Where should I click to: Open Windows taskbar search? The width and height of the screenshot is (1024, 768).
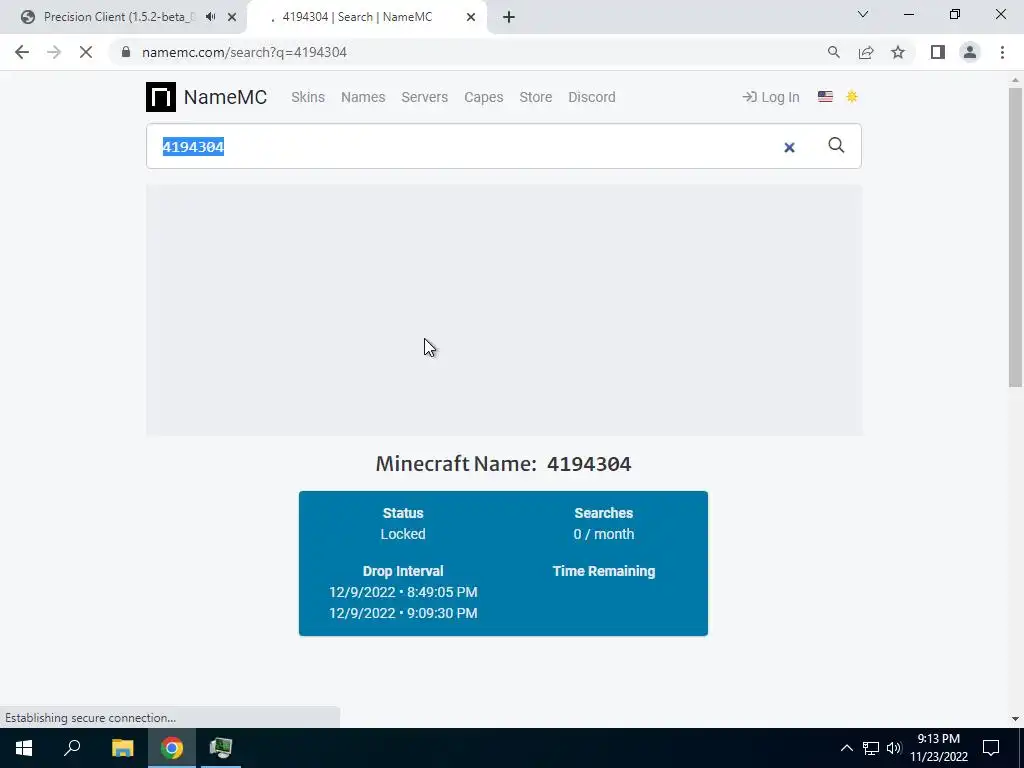(72, 748)
